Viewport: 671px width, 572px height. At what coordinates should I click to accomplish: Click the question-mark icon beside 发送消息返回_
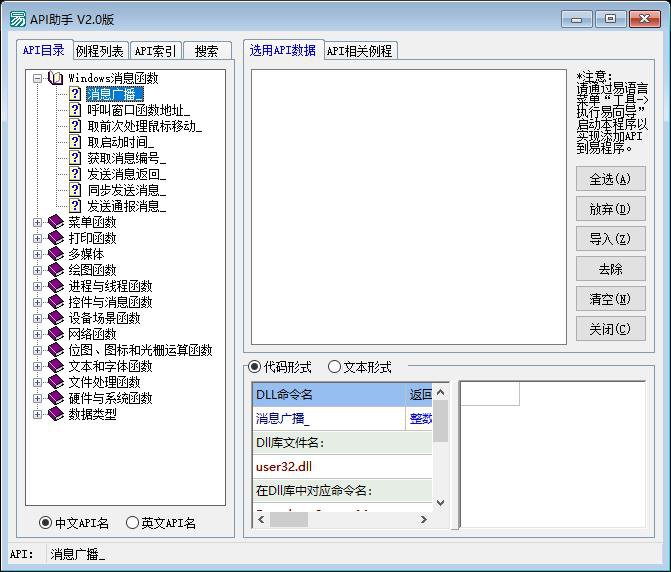pyautogui.click(x=75, y=174)
